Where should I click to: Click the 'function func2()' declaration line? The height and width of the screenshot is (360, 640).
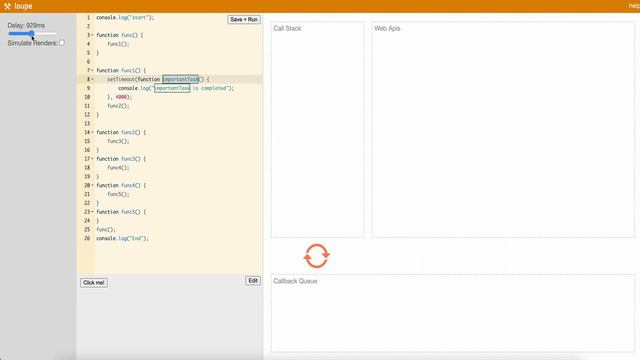point(121,132)
